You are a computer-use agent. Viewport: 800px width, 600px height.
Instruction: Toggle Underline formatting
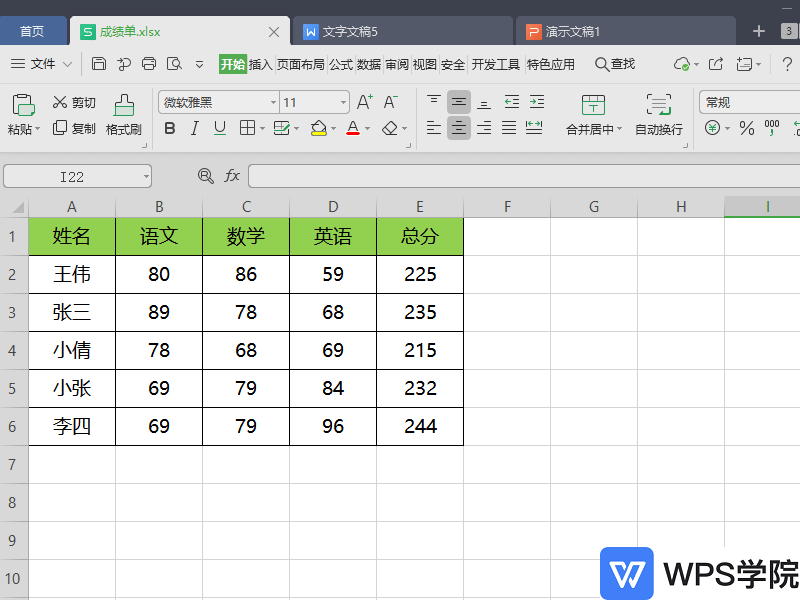(220, 128)
